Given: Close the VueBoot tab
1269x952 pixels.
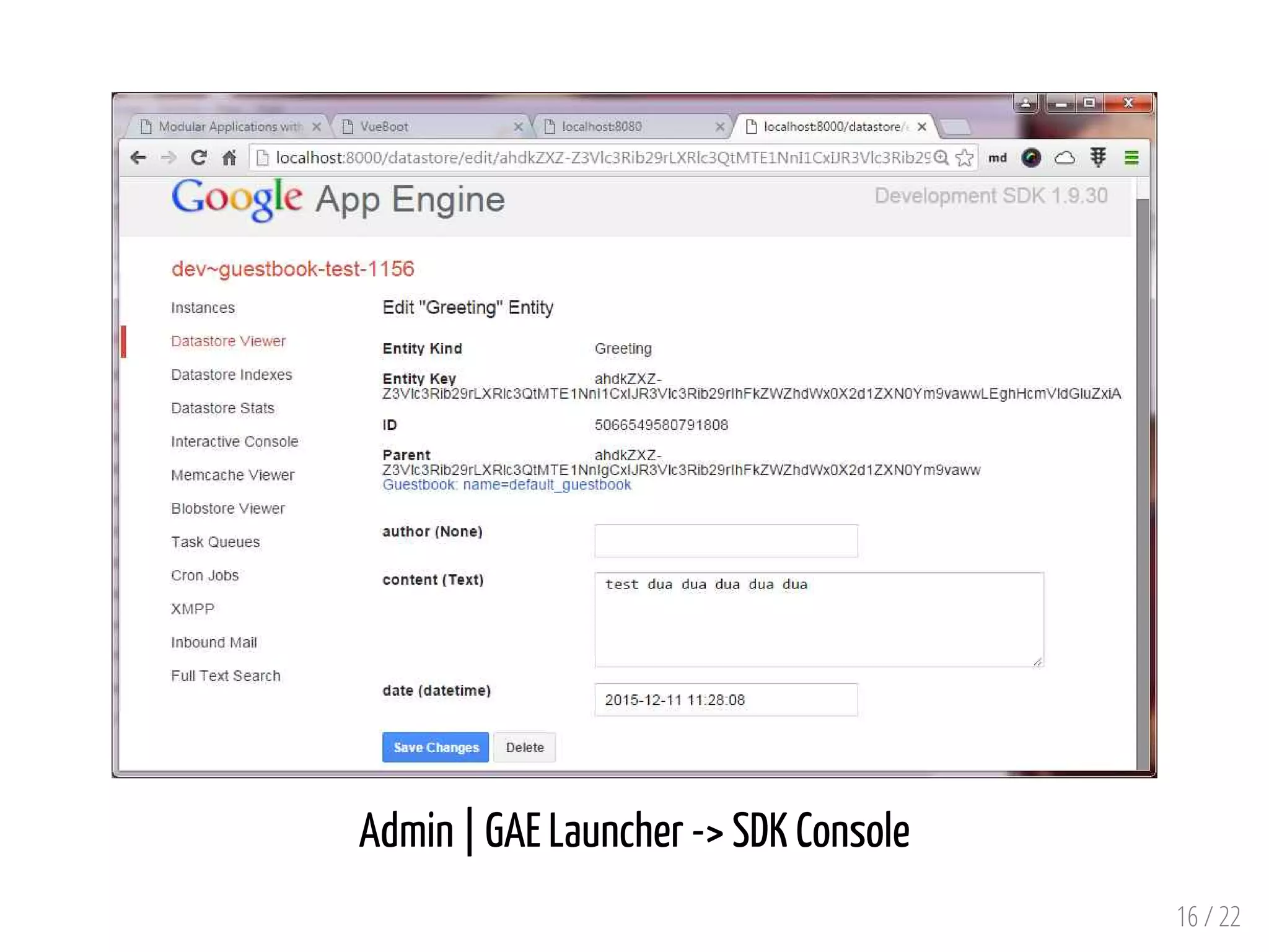Looking at the screenshot, I should (x=518, y=127).
